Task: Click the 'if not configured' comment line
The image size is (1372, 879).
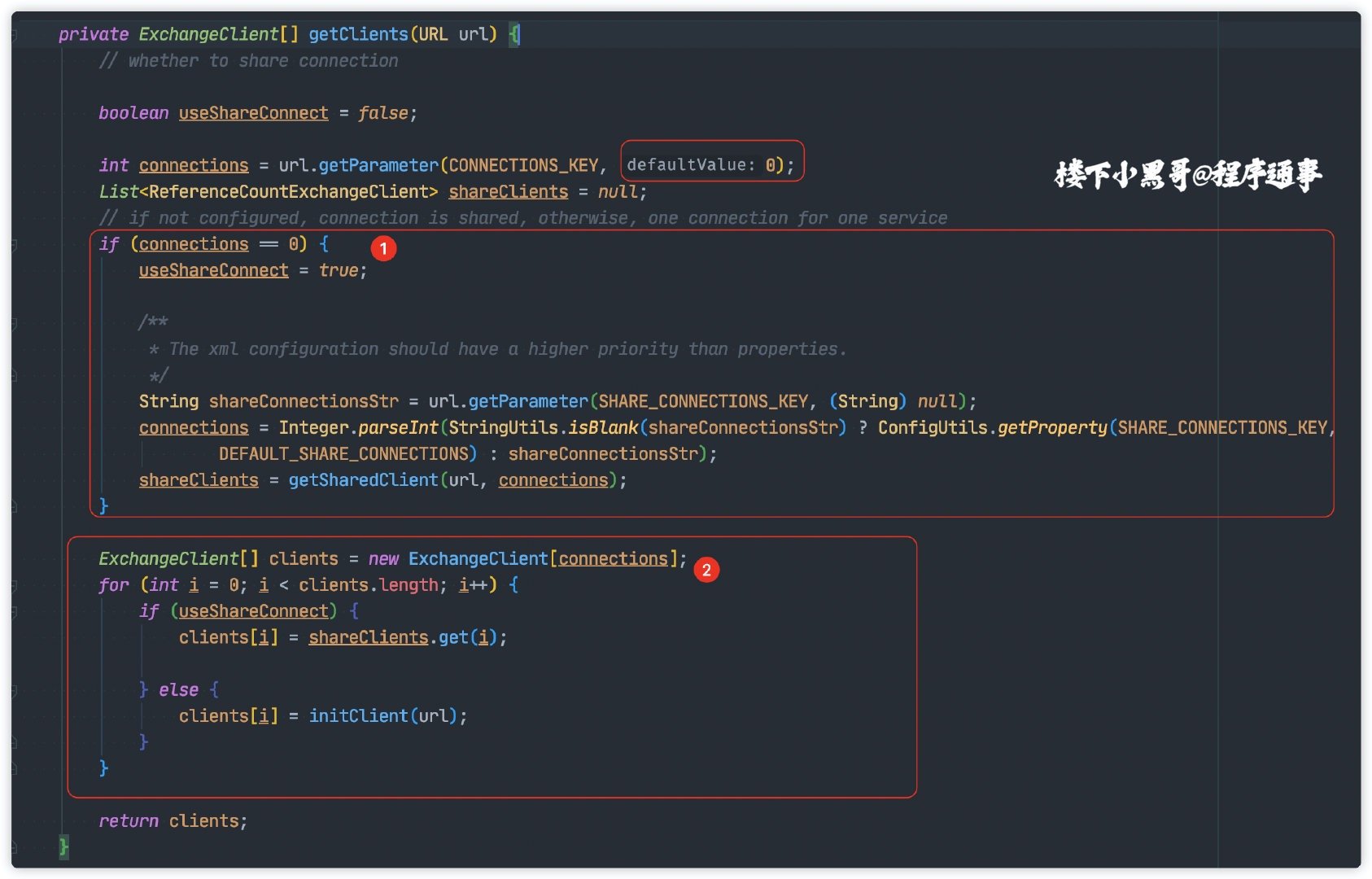Action: [x=523, y=218]
